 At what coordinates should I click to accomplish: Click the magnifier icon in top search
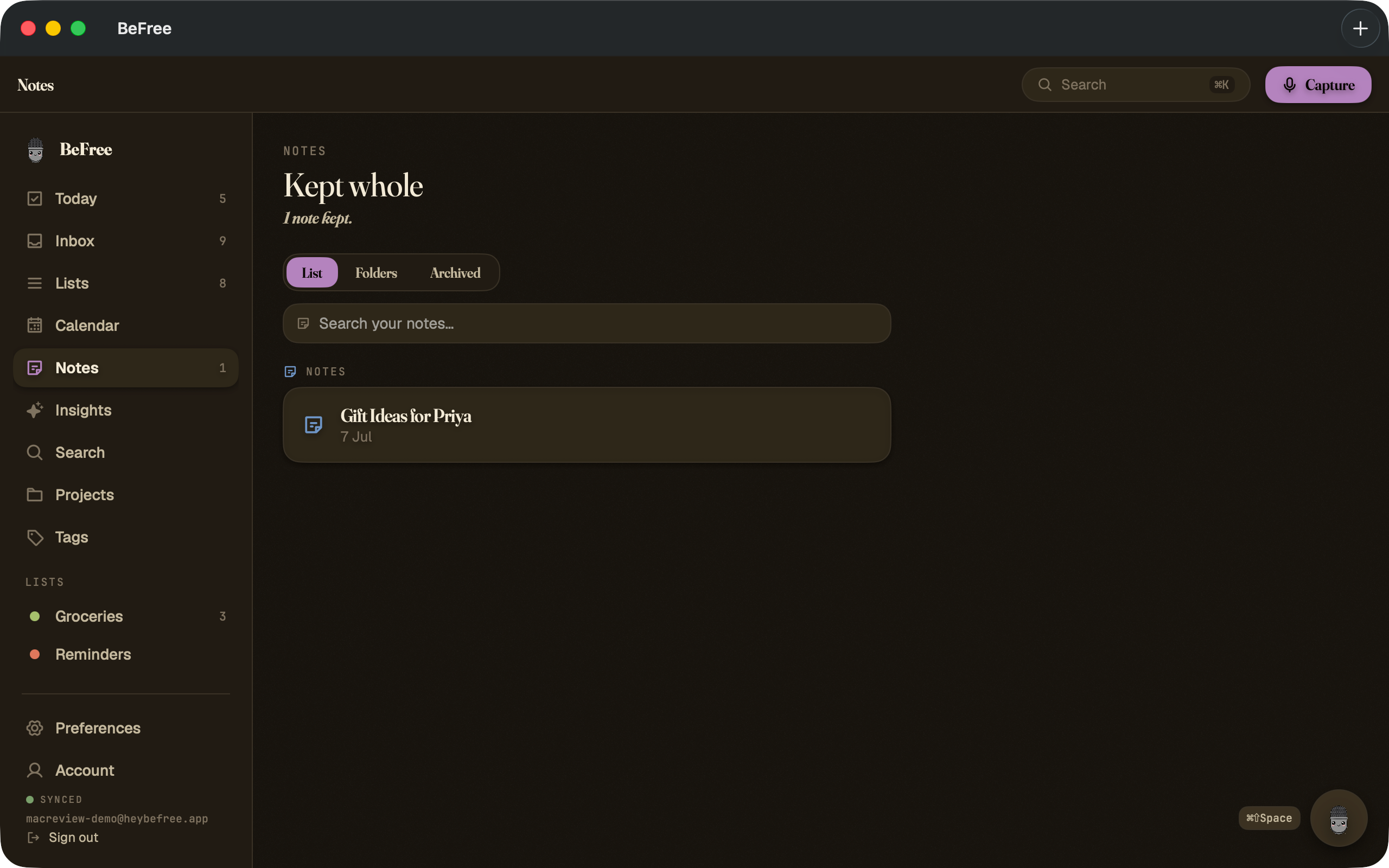[1044, 85]
